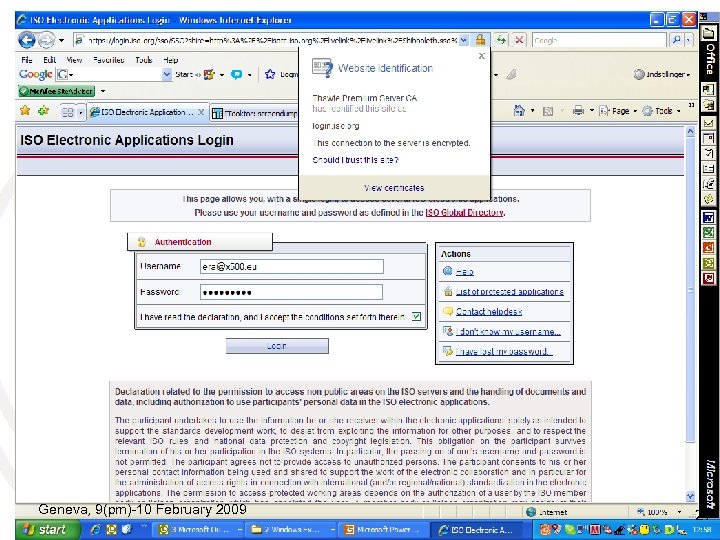Open the Help menu in menu bar
This screenshot has width=720, height=540.
click(171, 60)
